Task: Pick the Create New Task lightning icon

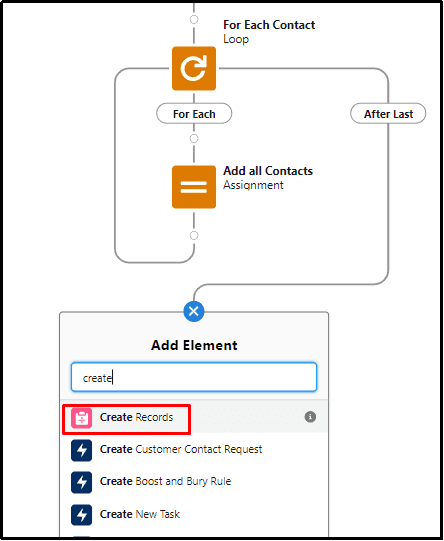Action: 81,515
